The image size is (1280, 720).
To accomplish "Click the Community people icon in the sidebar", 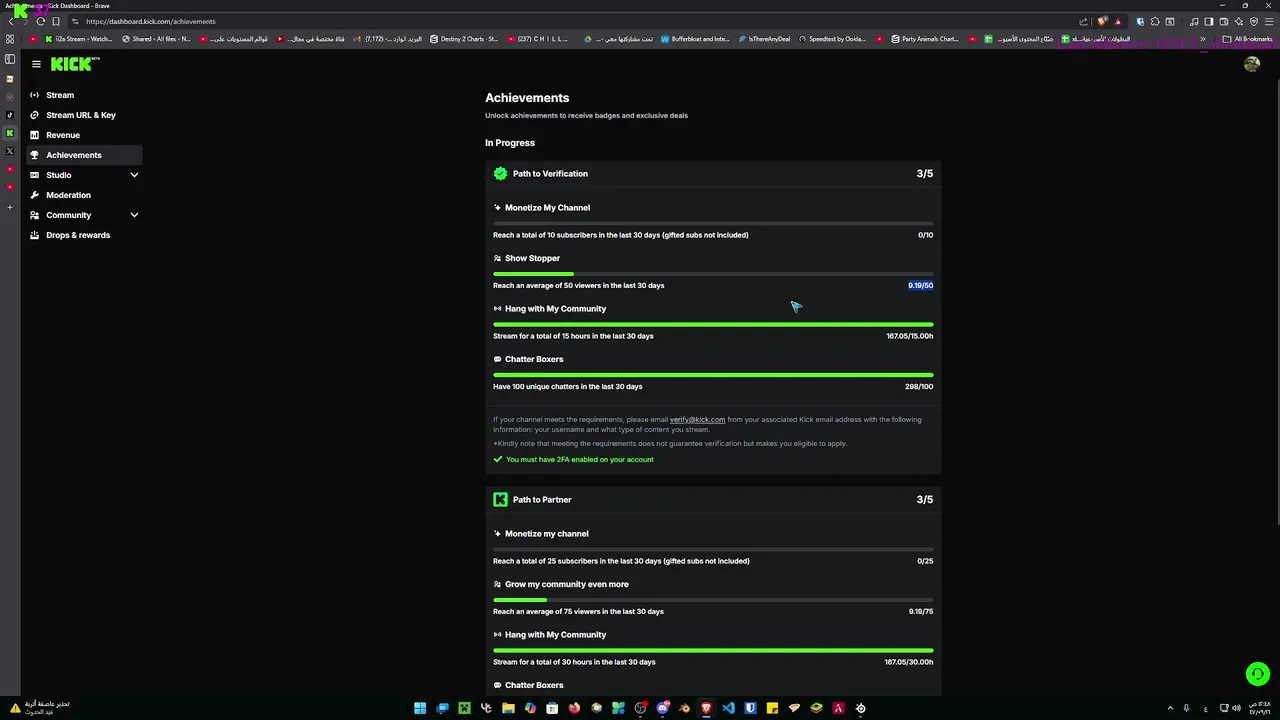I will coord(35,215).
